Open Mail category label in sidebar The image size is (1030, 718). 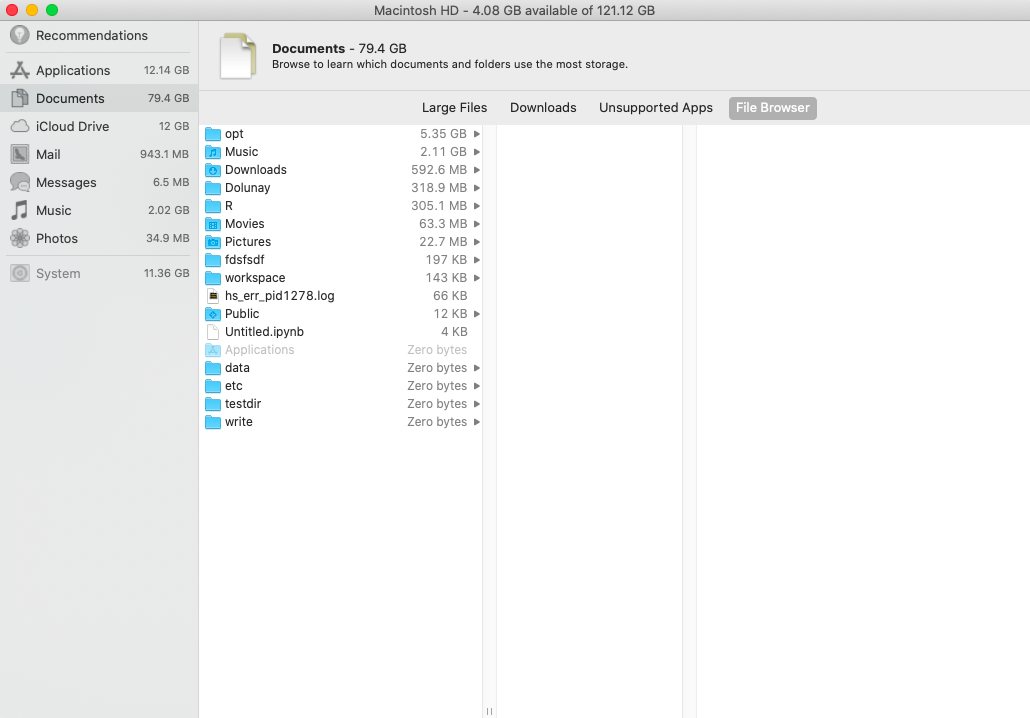pos(48,154)
